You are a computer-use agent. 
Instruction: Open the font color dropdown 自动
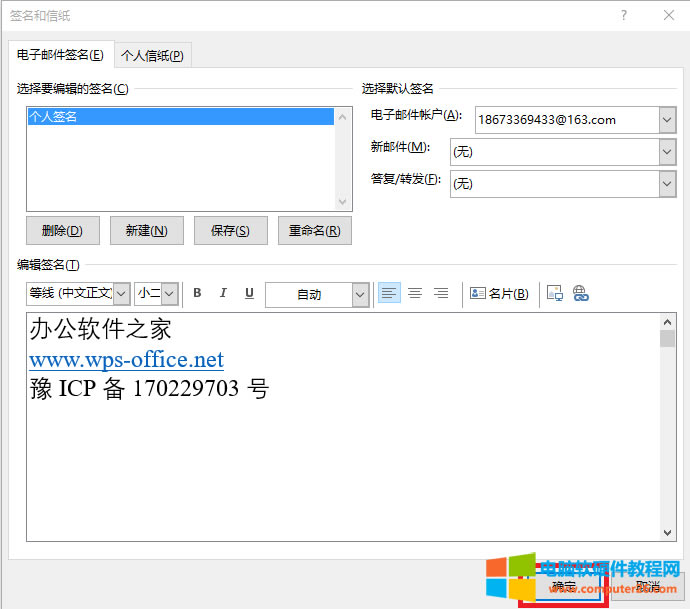click(x=360, y=294)
